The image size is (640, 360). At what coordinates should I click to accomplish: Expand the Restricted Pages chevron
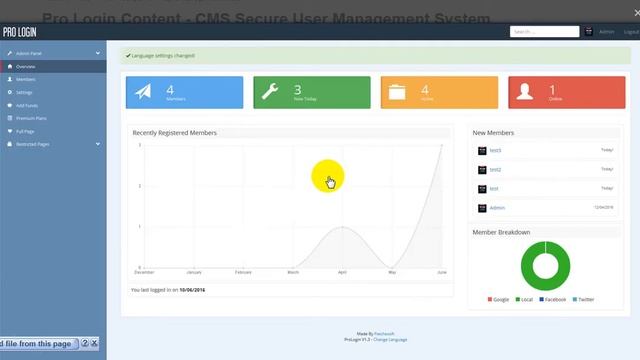98,144
